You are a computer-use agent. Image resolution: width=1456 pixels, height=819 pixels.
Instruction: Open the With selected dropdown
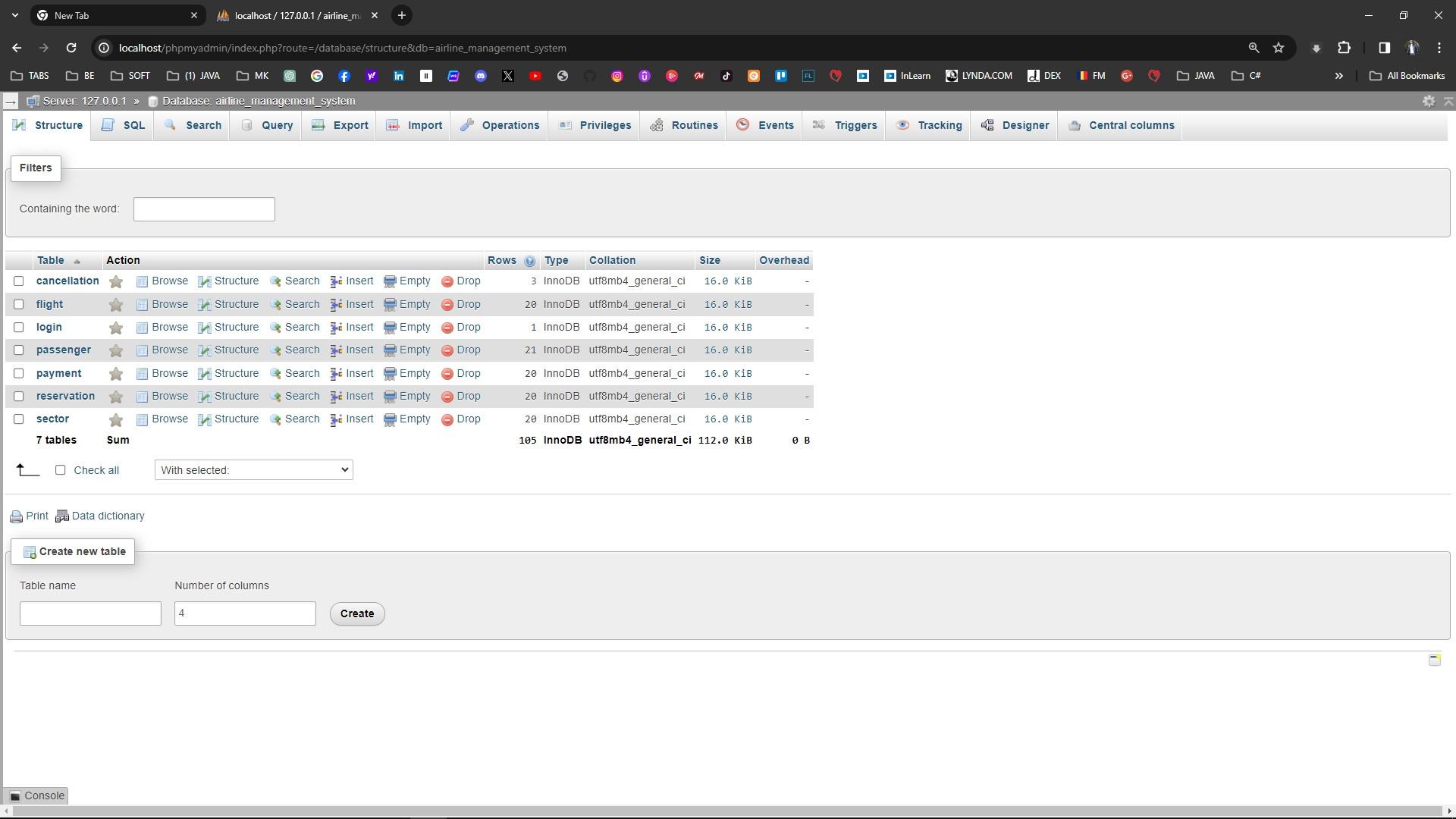(253, 469)
